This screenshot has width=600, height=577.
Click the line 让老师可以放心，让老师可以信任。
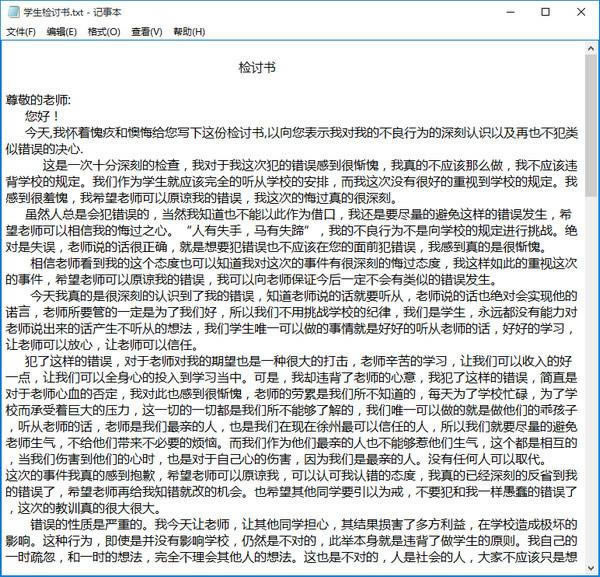[x=103, y=345]
